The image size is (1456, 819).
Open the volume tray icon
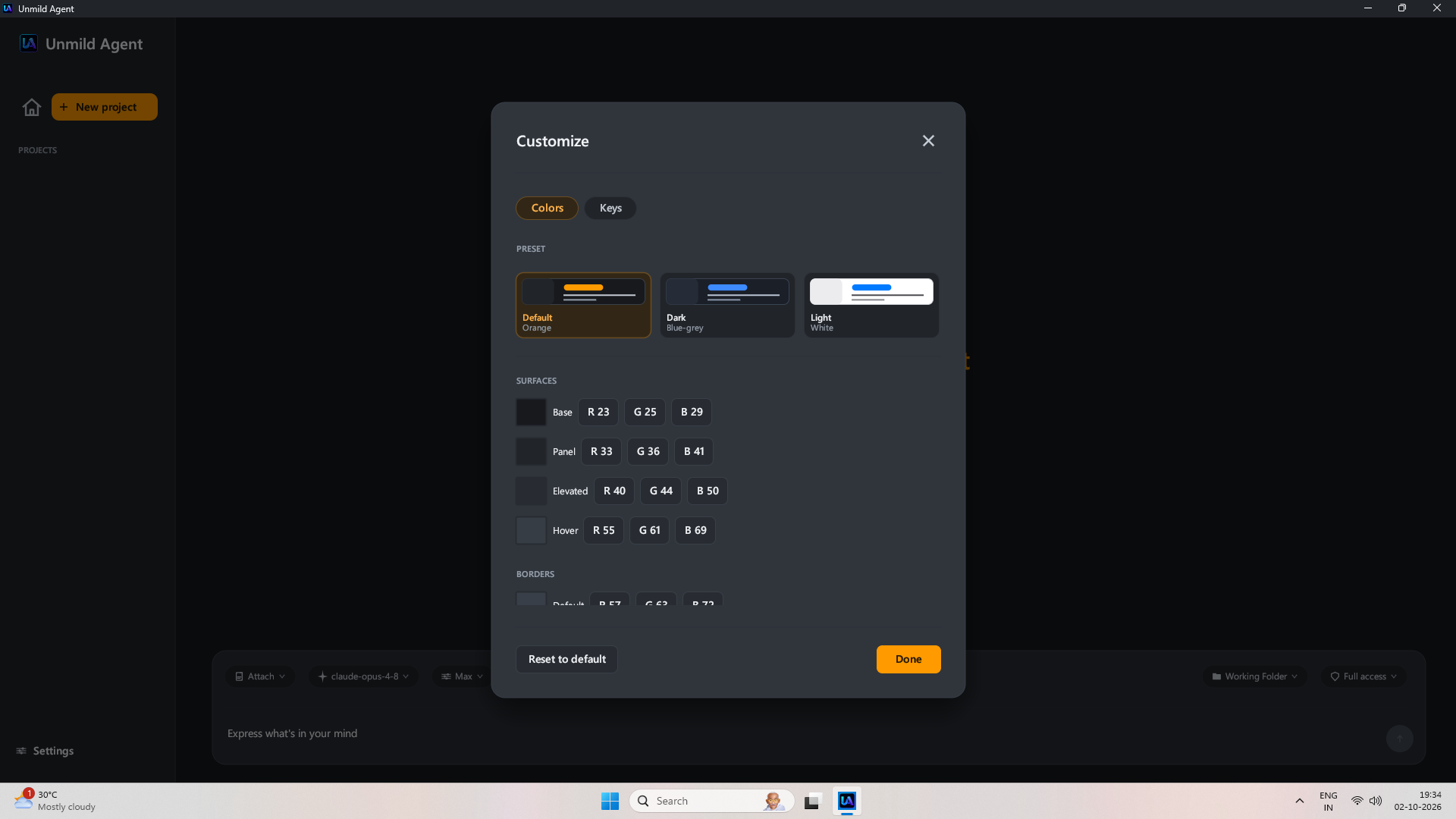click(1376, 801)
